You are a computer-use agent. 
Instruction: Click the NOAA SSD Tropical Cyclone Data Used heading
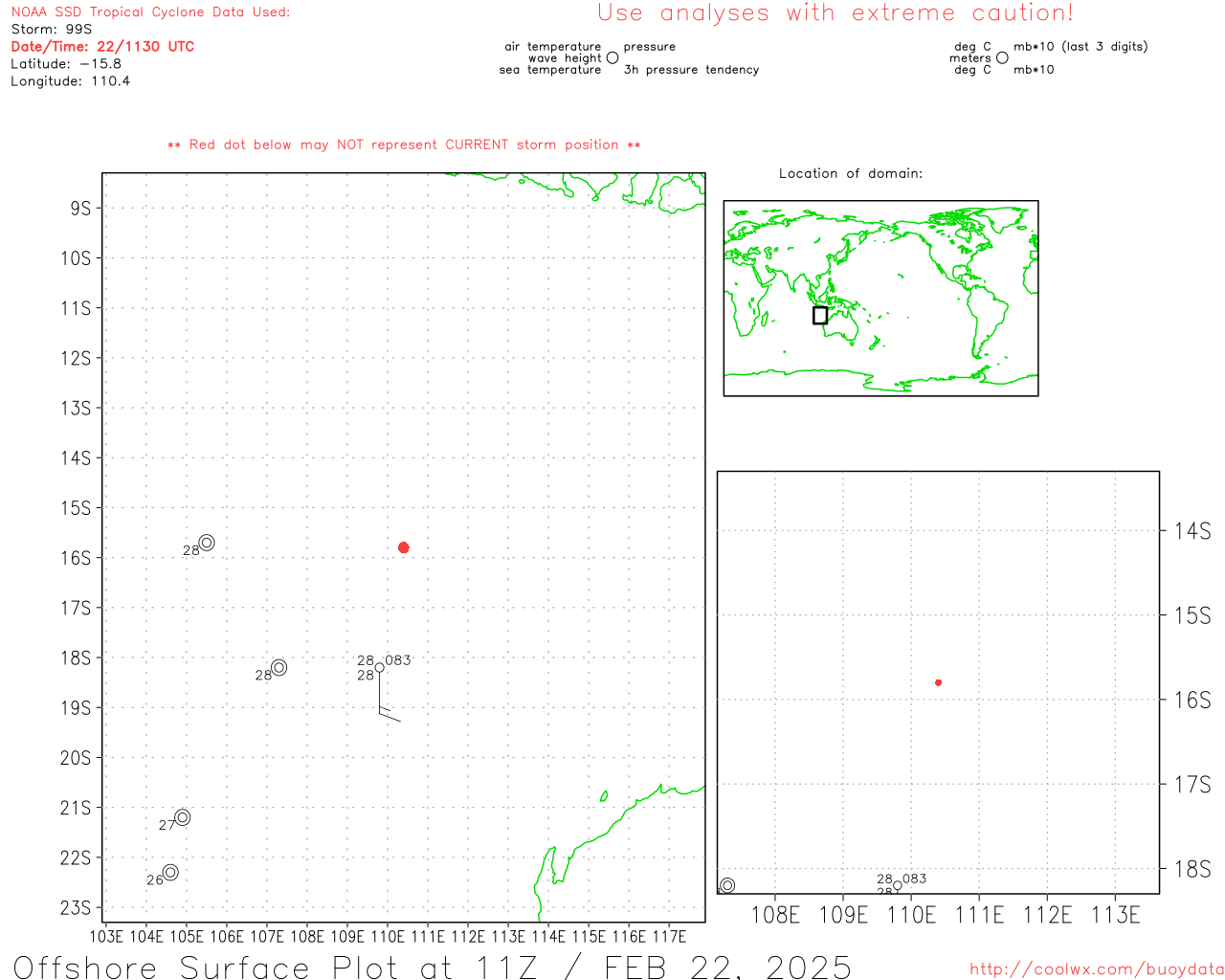coord(150,11)
